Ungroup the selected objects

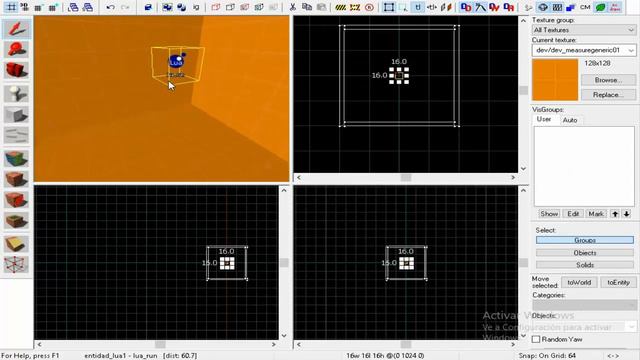(x=181, y=7)
